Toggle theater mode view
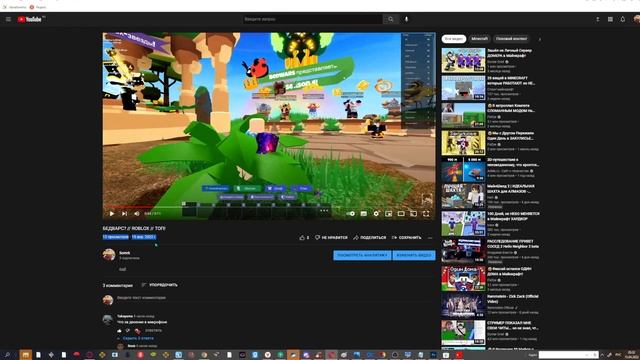 401,213
